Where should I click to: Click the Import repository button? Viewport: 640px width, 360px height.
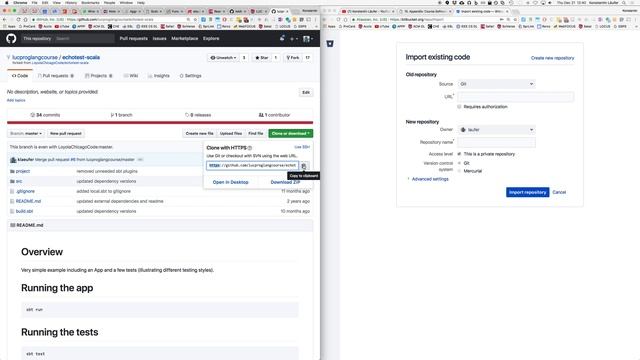(x=527, y=192)
